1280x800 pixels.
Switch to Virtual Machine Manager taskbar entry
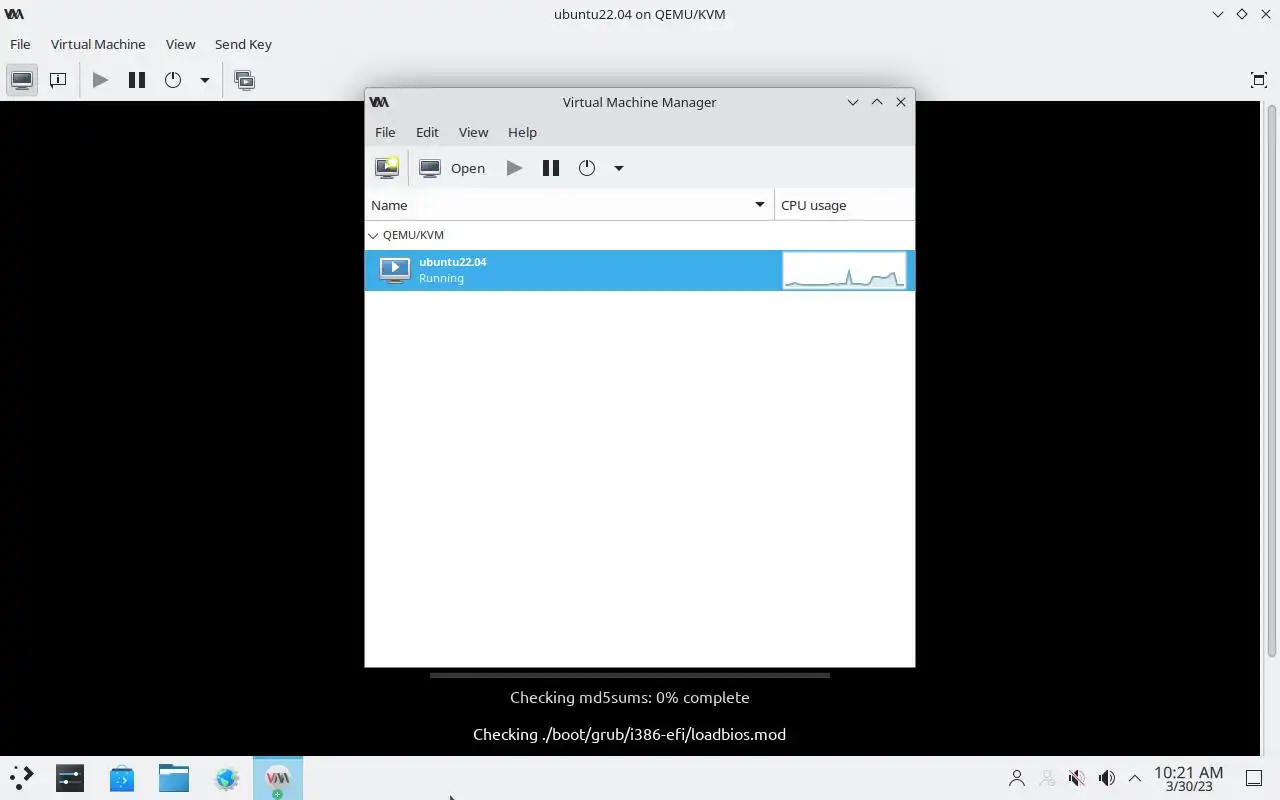tap(278, 777)
